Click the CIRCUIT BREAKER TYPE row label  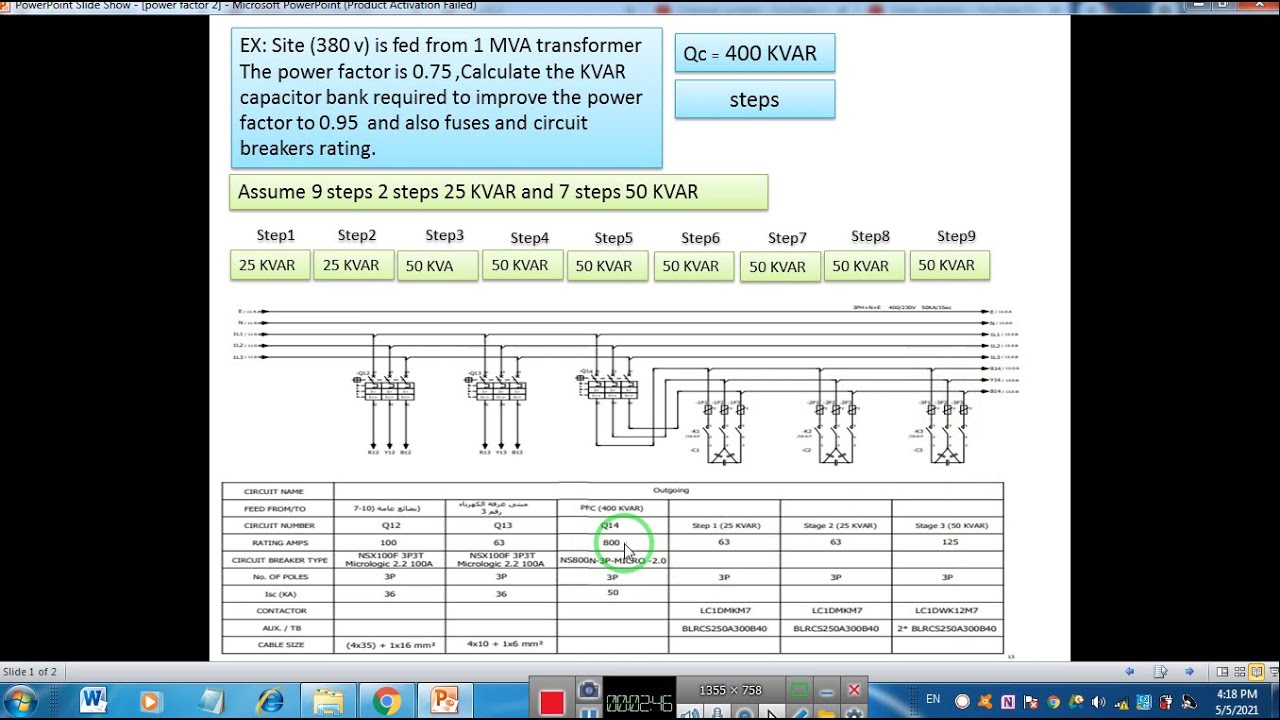point(279,560)
